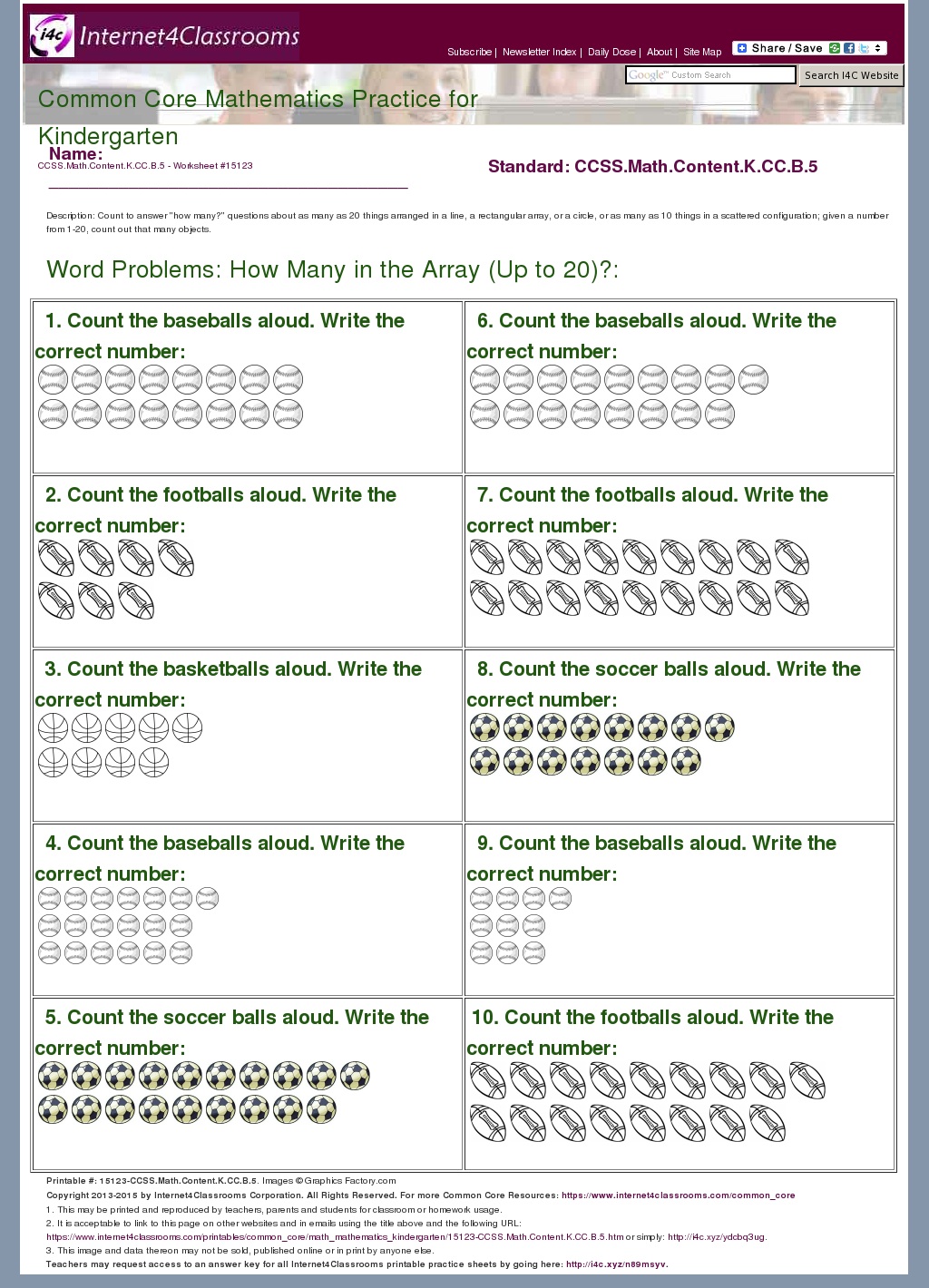Click problem 1 question text
The image size is (929, 1288).
pyautogui.click(x=220, y=336)
